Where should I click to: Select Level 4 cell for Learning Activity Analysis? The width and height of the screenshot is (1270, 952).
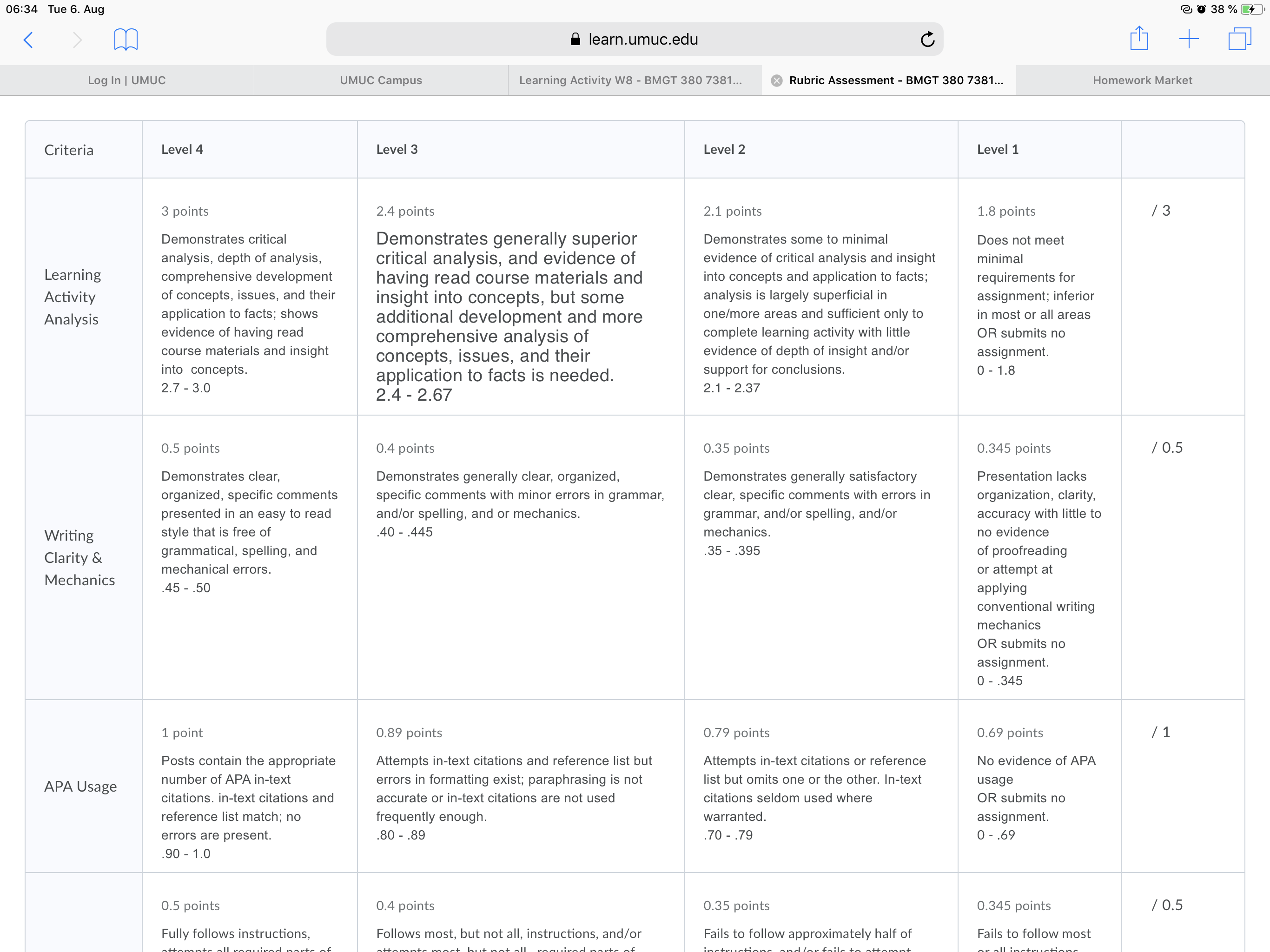tap(250, 297)
